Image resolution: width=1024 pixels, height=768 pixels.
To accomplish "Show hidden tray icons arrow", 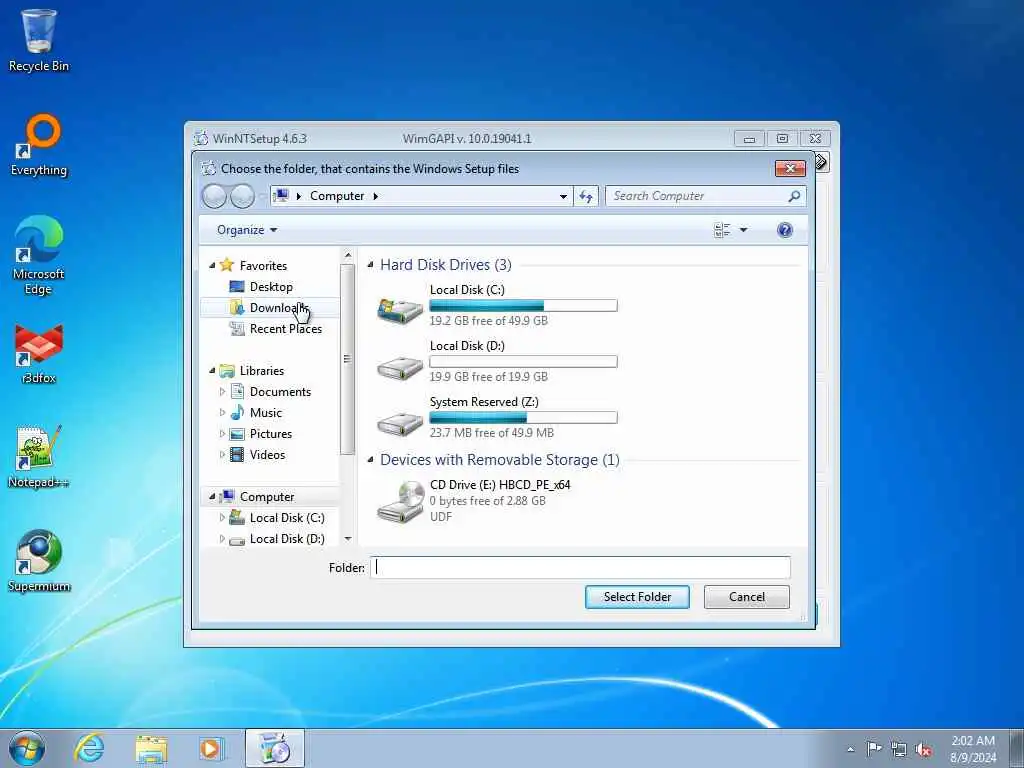I will point(850,749).
